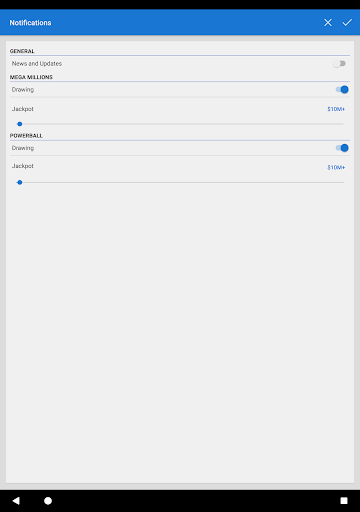Viewport: 360px width, 512px height.
Task: Confirm notification settings with the checkmark icon
Action: (347, 22)
